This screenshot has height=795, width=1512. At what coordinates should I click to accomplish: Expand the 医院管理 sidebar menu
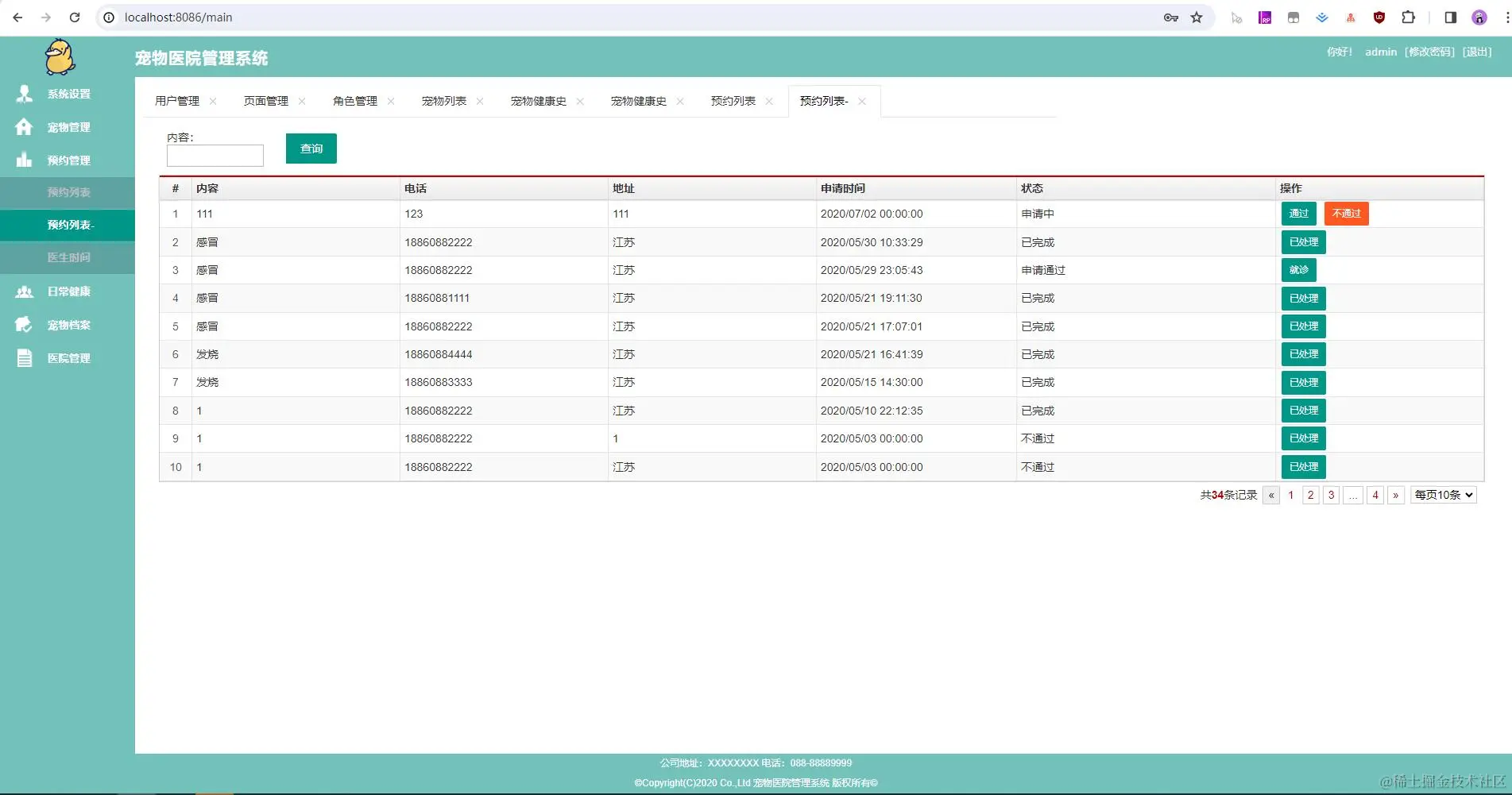68,358
